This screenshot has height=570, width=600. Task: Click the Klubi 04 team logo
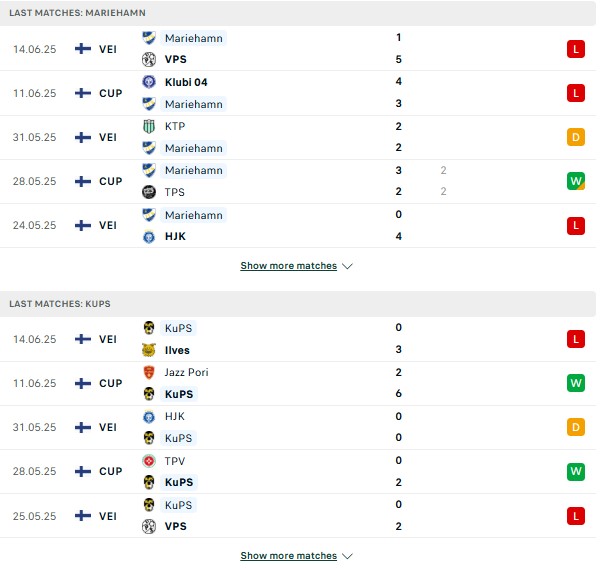point(149,82)
